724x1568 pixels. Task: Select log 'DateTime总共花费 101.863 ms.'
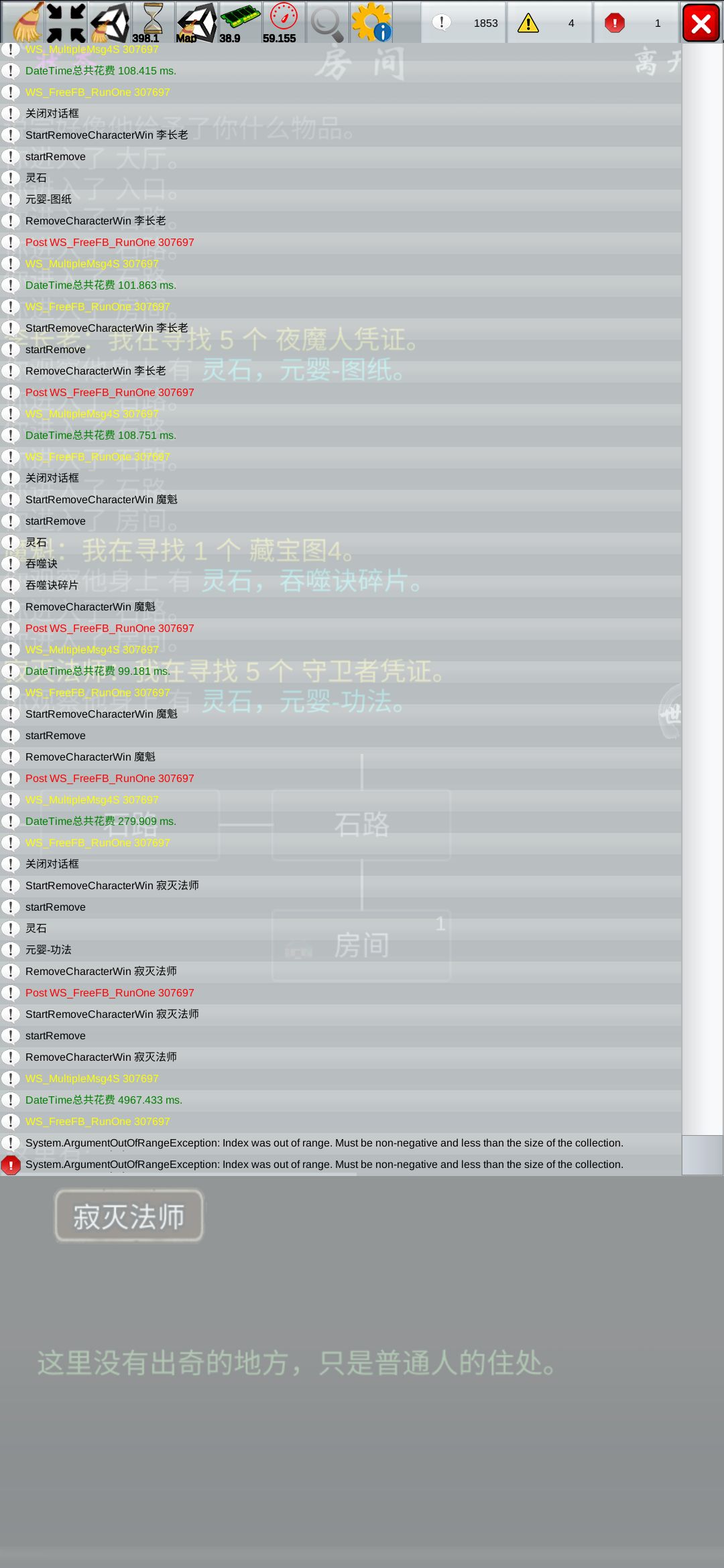point(341,285)
